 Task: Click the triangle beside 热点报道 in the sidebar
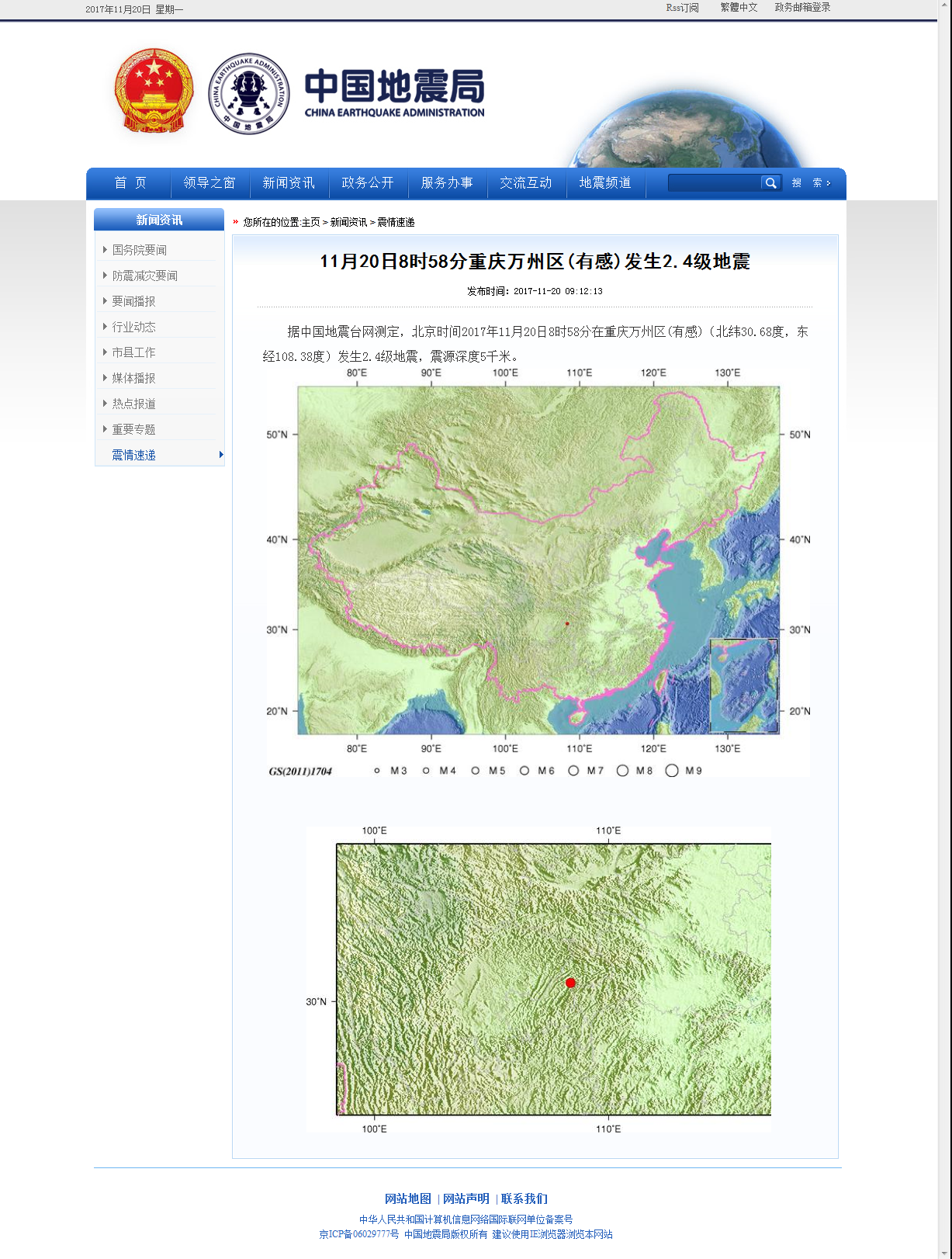(x=105, y=404)
